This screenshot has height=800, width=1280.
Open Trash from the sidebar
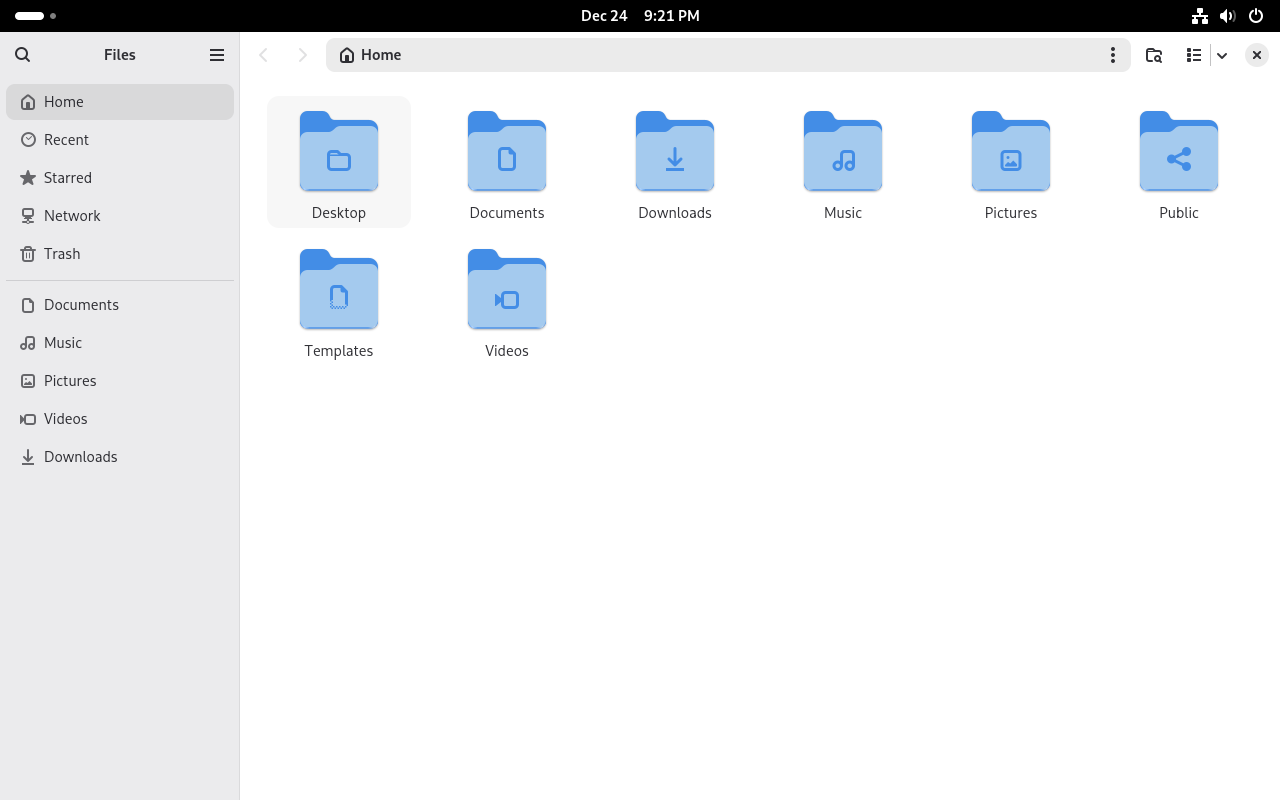tap(62, 254)
